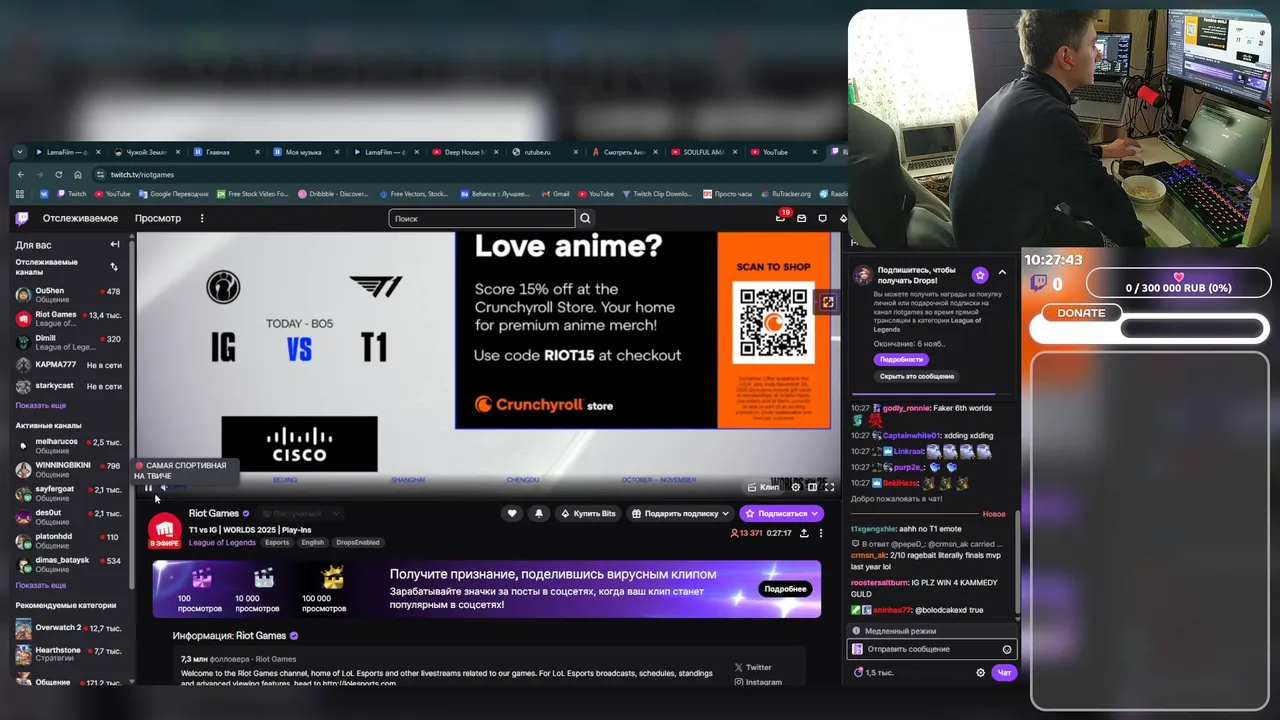Image resolution: width=1280 pixels, height=720 pixels.
Task: Open chat settings gear
Action: pos(981,673)
